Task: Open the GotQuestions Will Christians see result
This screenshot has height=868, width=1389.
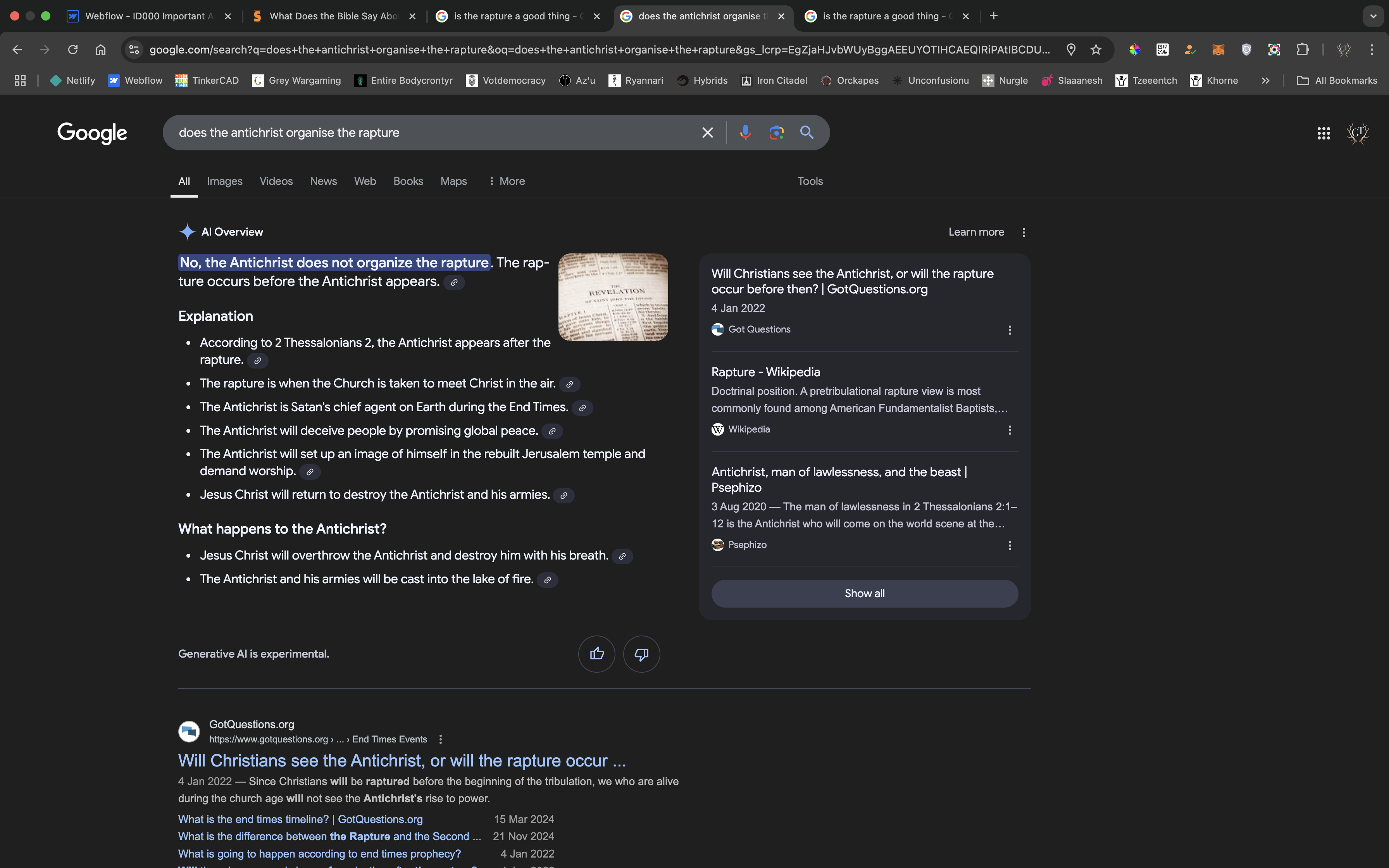Action: tap(402, 761)
